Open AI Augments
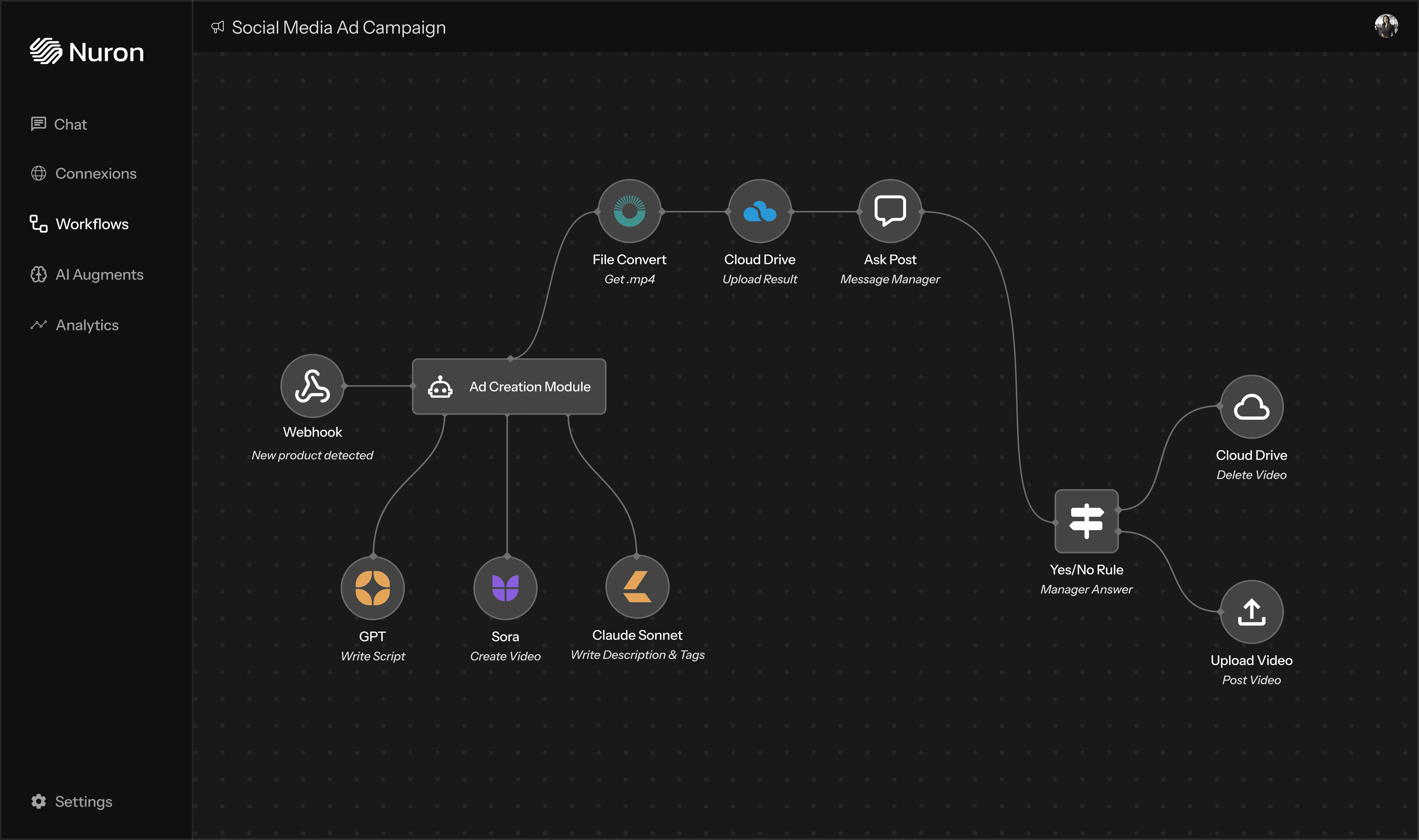The height and width of the screenshot is (840, 1419). tap(99, 275)
